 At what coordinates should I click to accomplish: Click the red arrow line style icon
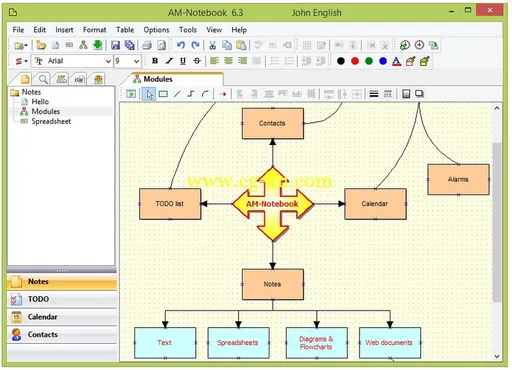[x=222, y=94]
